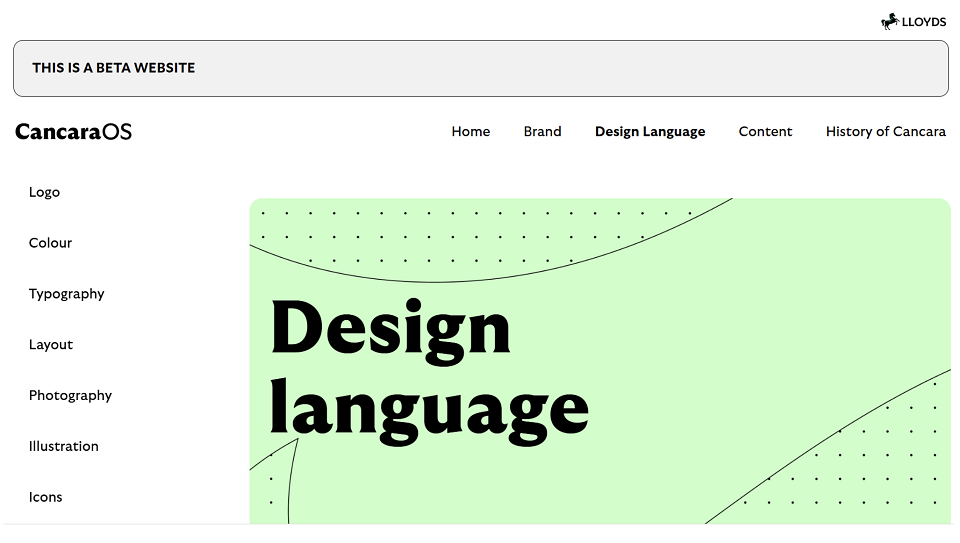Select Design Language in the top navigation

tap(650, 132)
